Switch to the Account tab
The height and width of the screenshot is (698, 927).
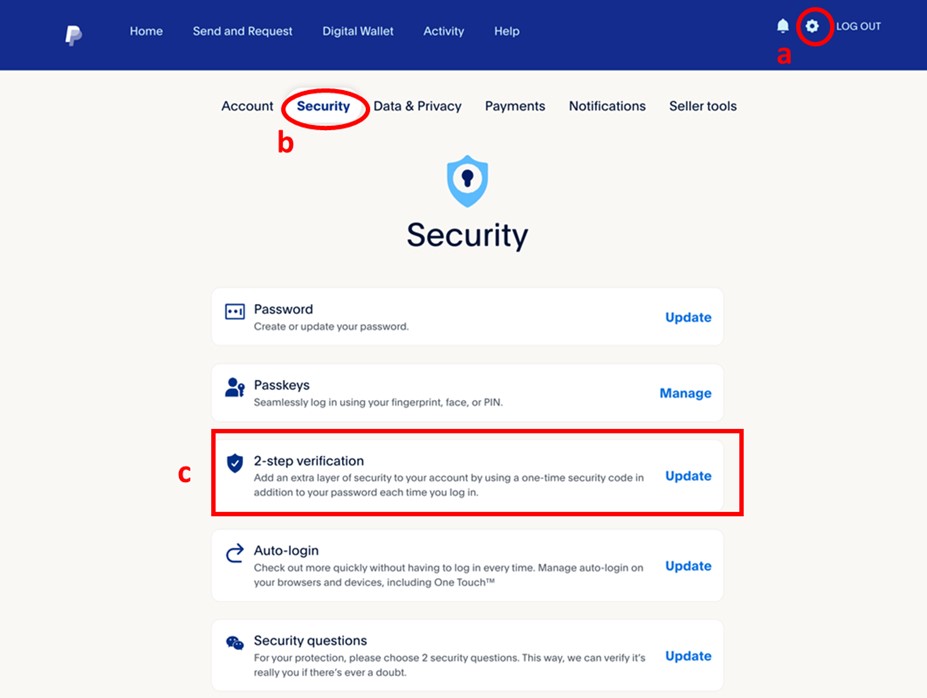pos(246,106)
